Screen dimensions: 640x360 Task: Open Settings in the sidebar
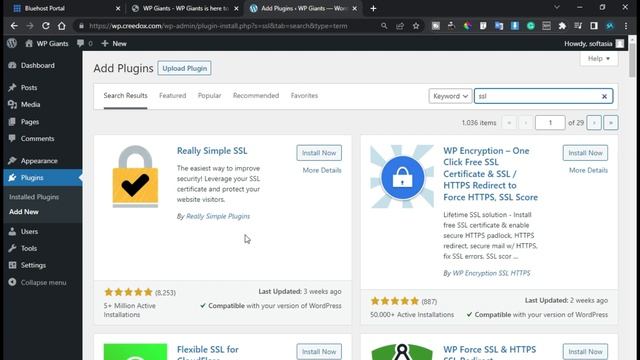[x=42, y=265]
